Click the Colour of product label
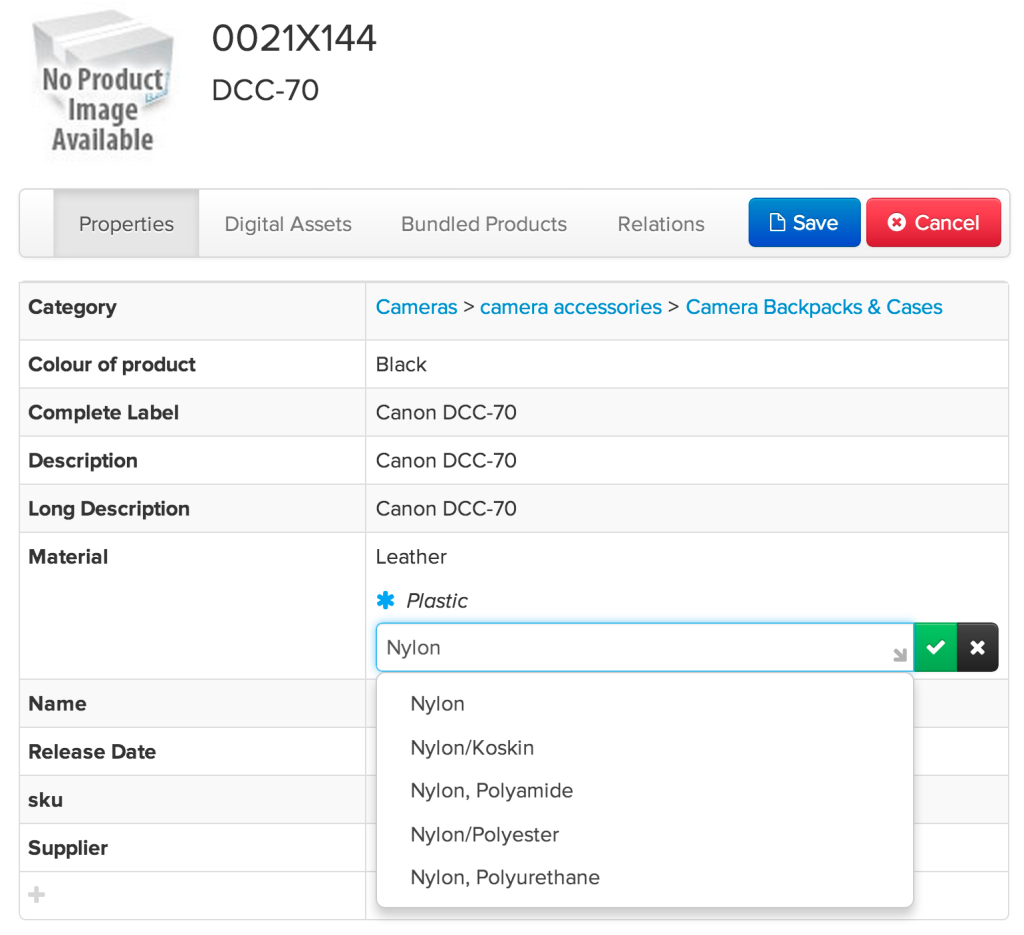Viewport: 1024px width, 935px height. [x=112, y=364]
